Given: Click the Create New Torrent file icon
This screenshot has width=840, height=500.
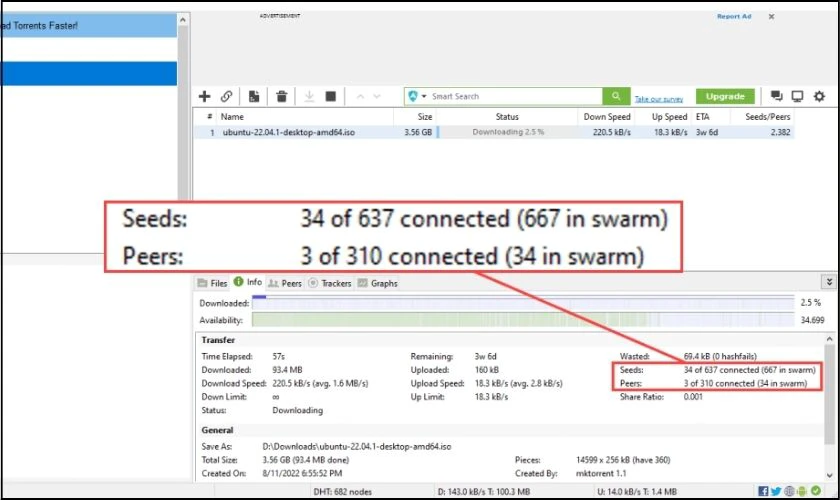Looking at the screenshot, I should [x=254, y=96].
